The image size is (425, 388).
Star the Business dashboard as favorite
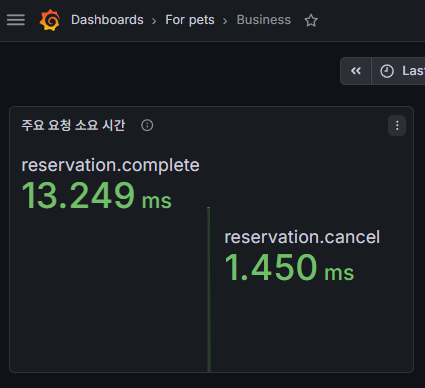tap(311, 20)
